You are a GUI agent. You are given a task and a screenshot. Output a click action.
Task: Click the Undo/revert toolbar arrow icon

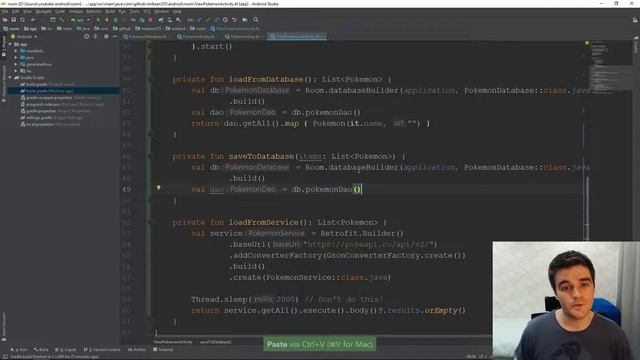pyautogui.click(x=234, y=20)
